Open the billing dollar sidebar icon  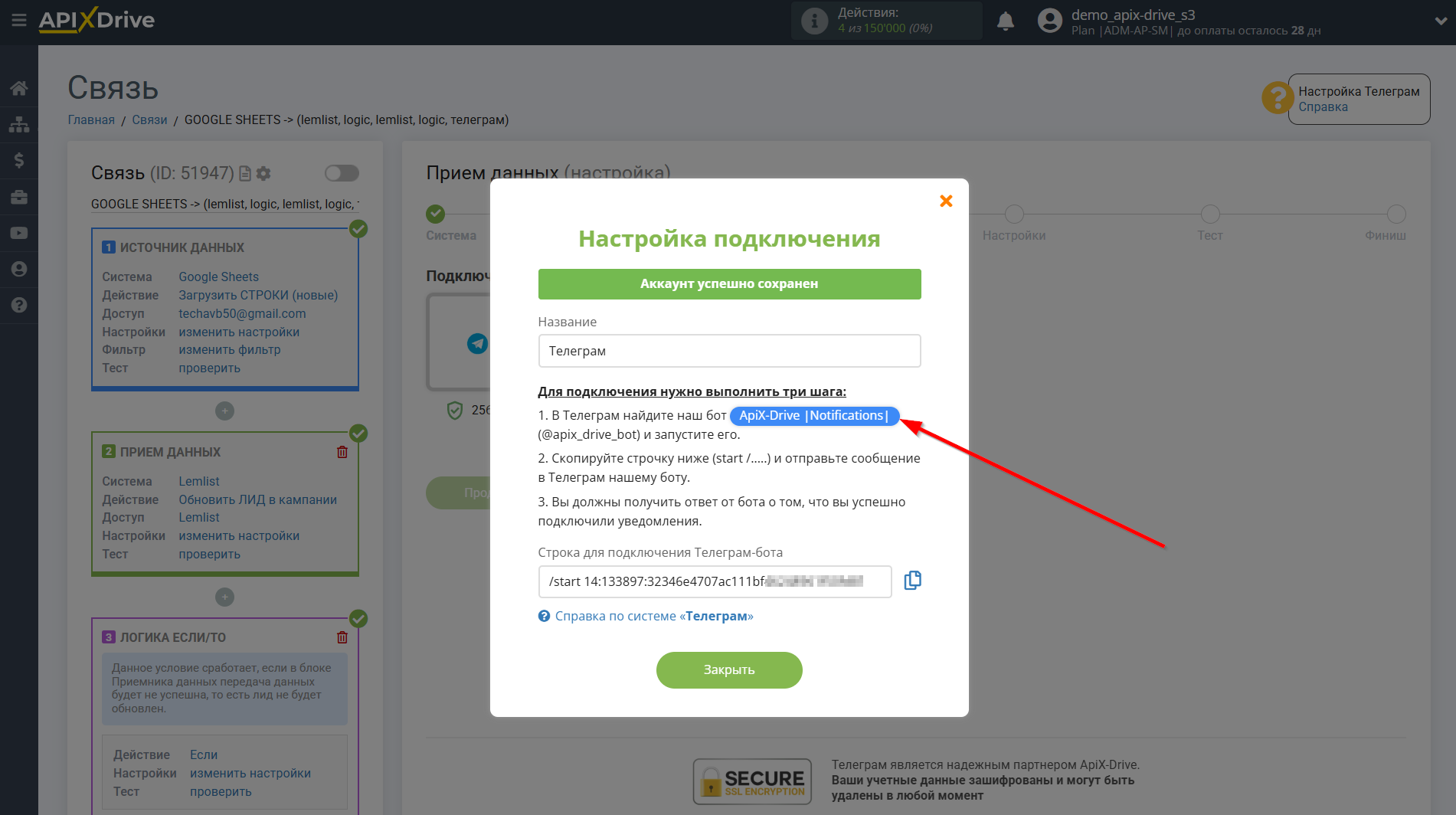click(x=19, y=160)
